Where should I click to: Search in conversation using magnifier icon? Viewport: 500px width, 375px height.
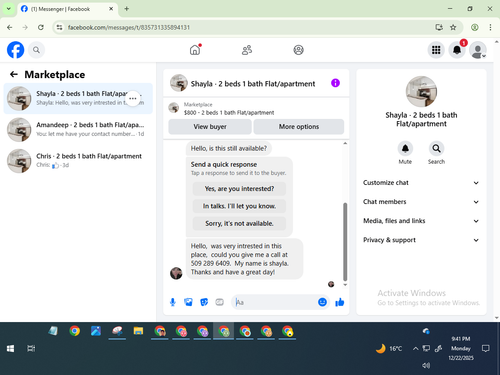point(436,148)
